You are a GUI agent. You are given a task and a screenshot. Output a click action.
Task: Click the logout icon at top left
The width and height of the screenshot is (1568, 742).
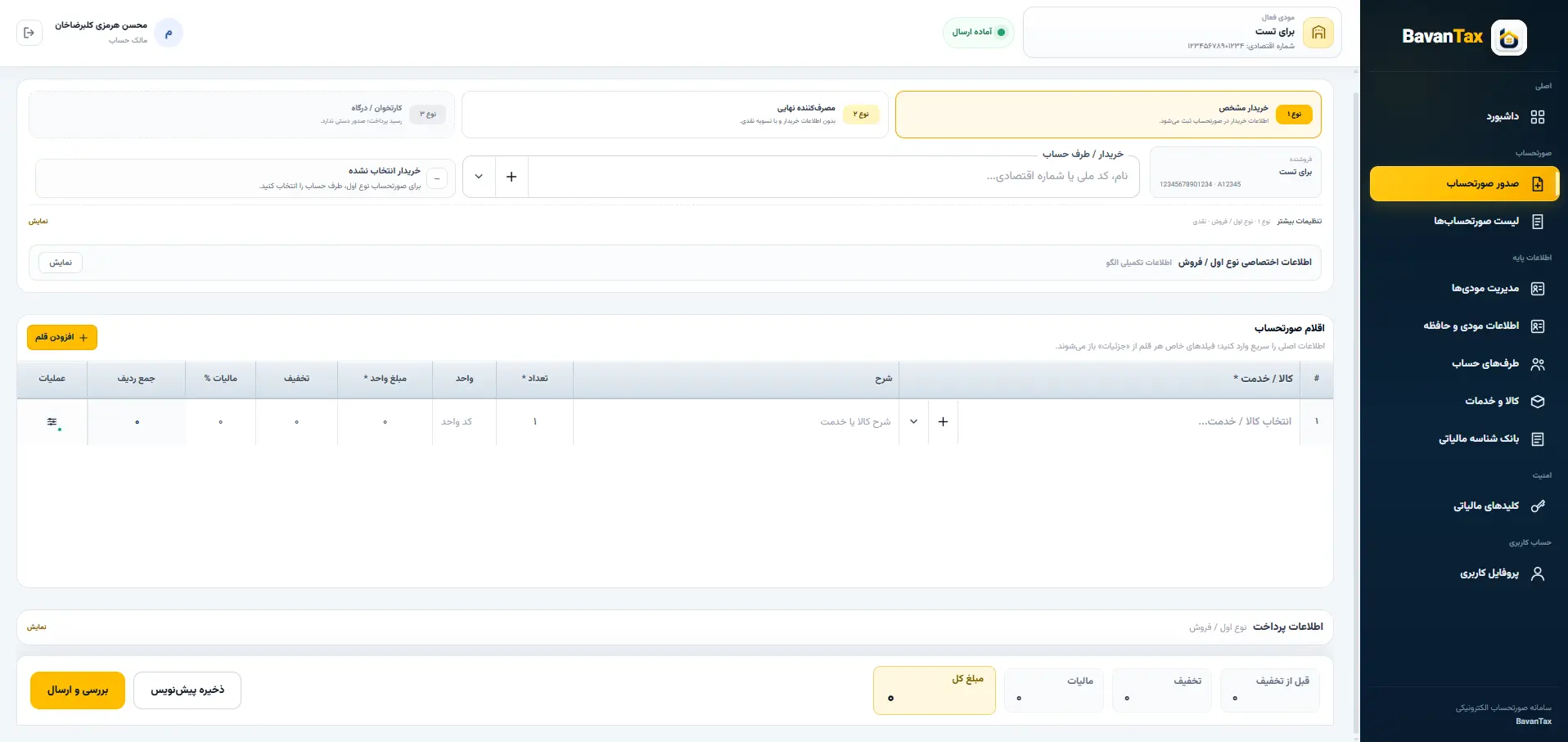[29, 33]
